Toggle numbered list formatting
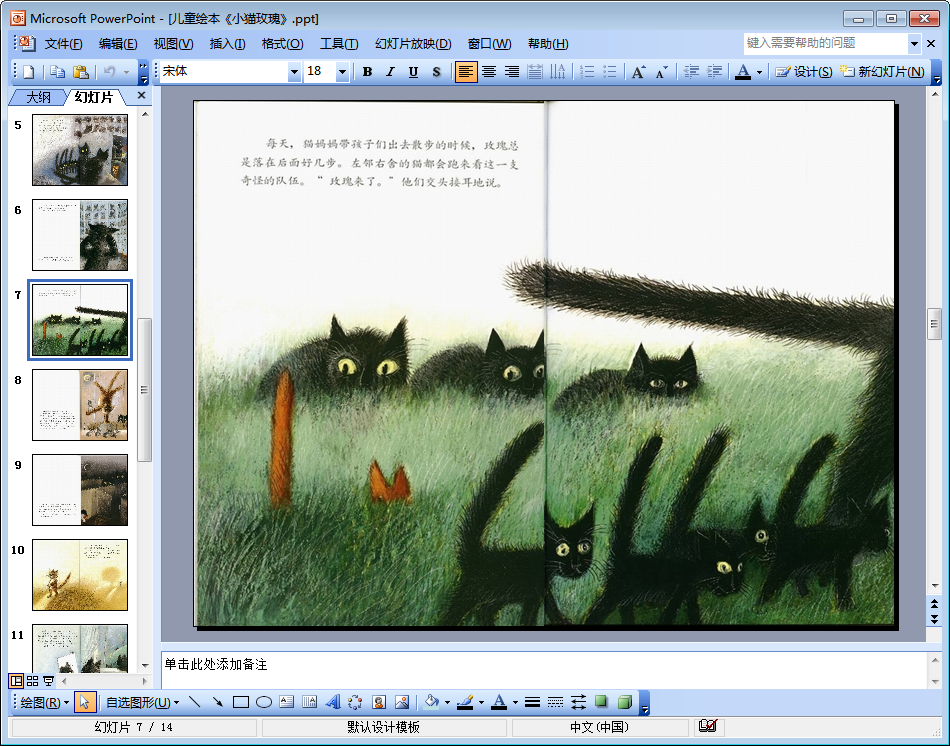Viewport: 950px width, 746px height. 586,72
